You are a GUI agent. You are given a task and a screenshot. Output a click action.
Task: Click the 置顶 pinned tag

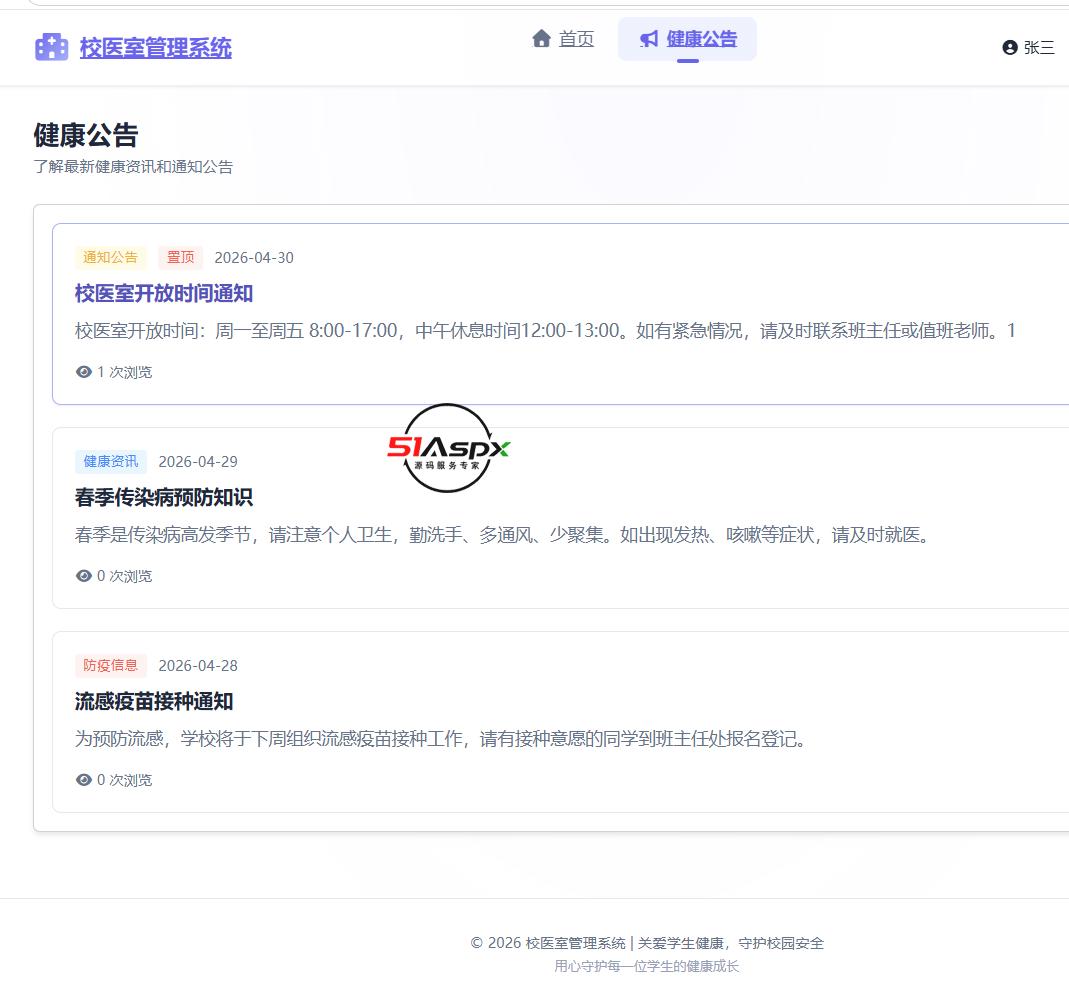pos(180,257)
